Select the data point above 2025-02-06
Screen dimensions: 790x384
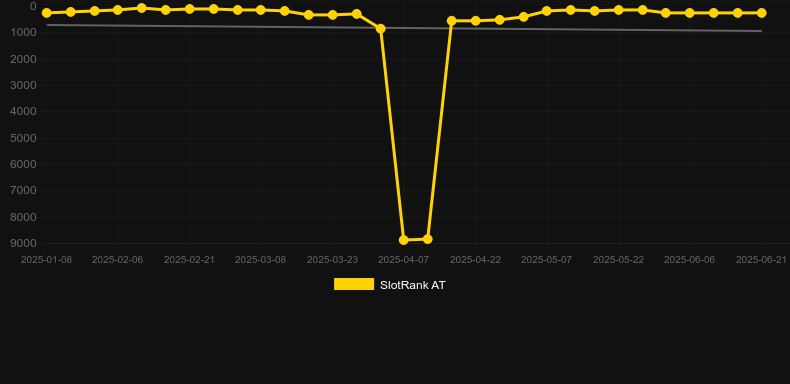pyautogui.click(x=118, y=10)
